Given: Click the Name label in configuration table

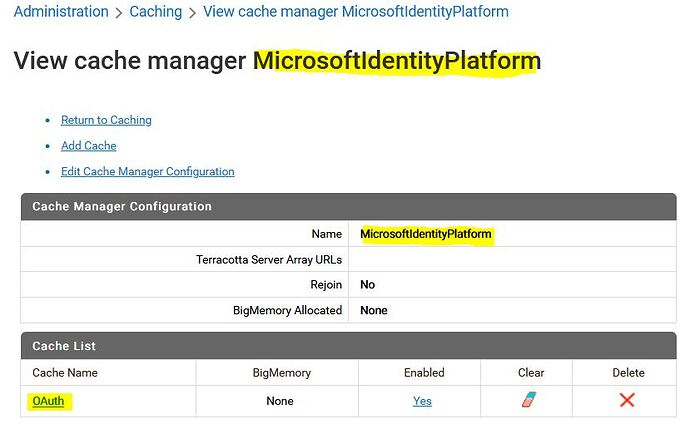Looking at the screenshot, I should pyautogui.click(x=327, y=234).
